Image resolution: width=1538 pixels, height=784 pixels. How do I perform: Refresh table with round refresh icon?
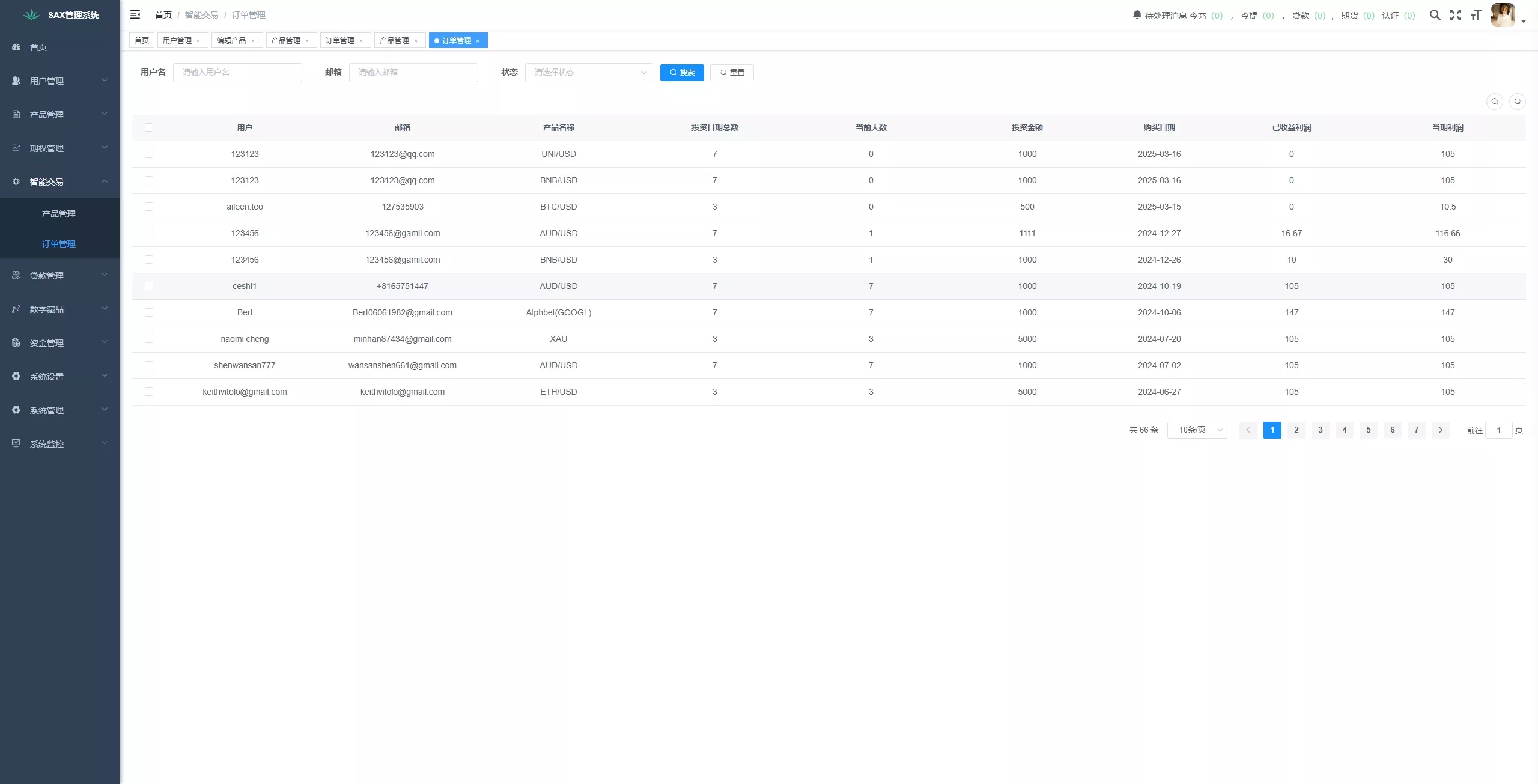1517,102
